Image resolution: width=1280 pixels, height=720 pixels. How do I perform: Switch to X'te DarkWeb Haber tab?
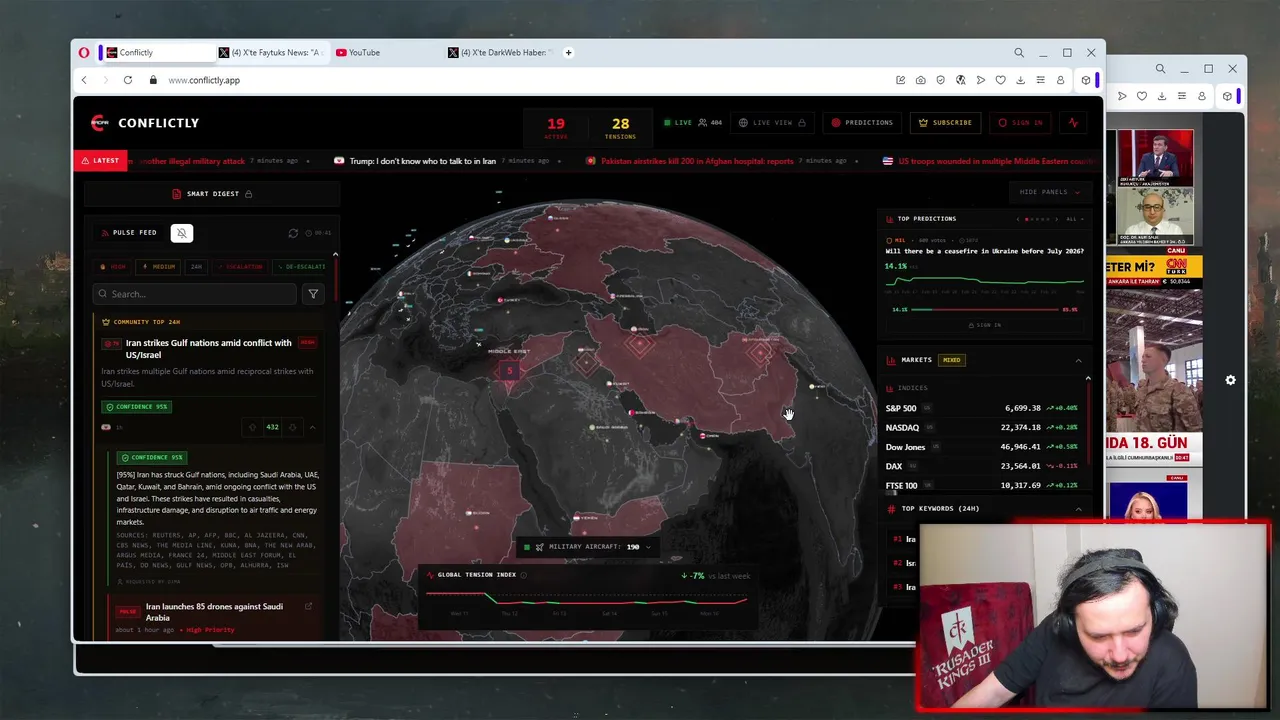(x=500, y=53)
